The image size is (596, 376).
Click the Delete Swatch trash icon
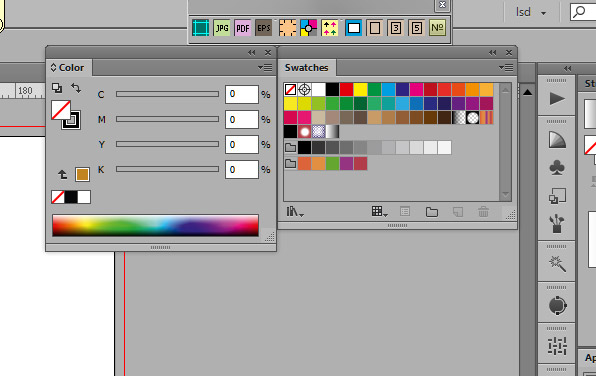[483, 212]
